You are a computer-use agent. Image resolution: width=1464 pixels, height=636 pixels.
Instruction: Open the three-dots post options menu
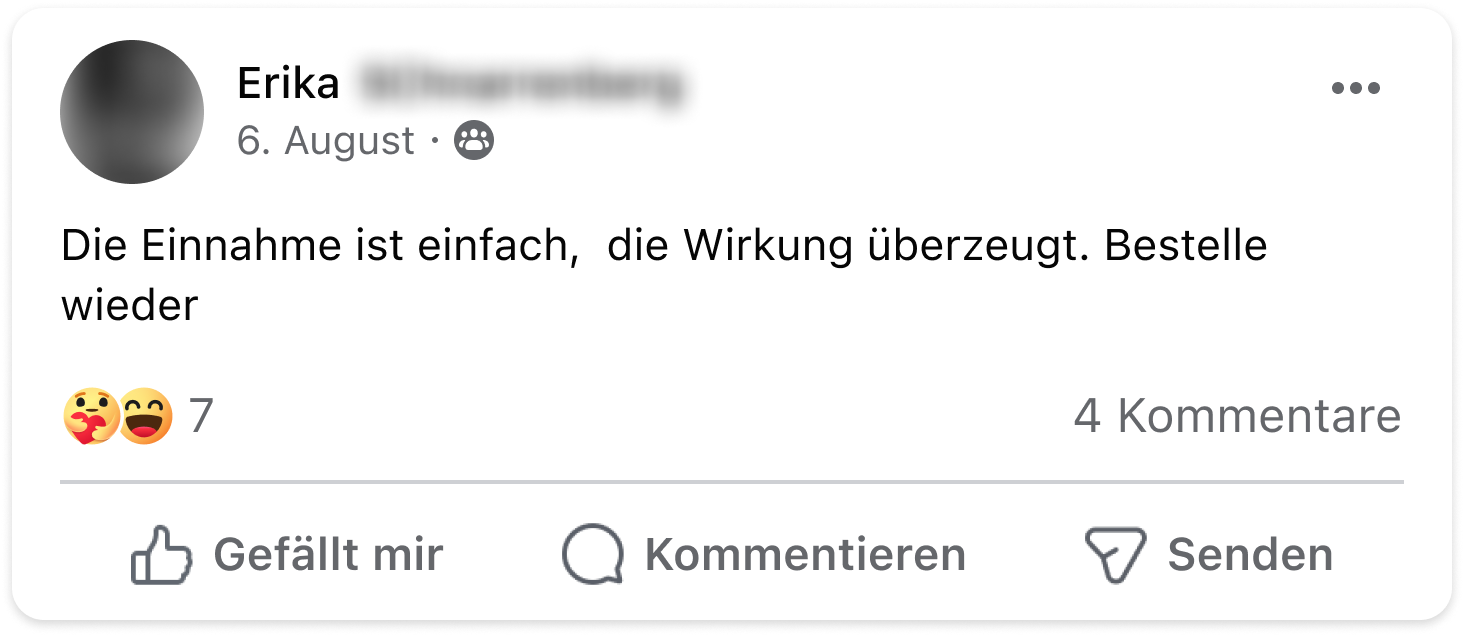tap(1356, 88)
